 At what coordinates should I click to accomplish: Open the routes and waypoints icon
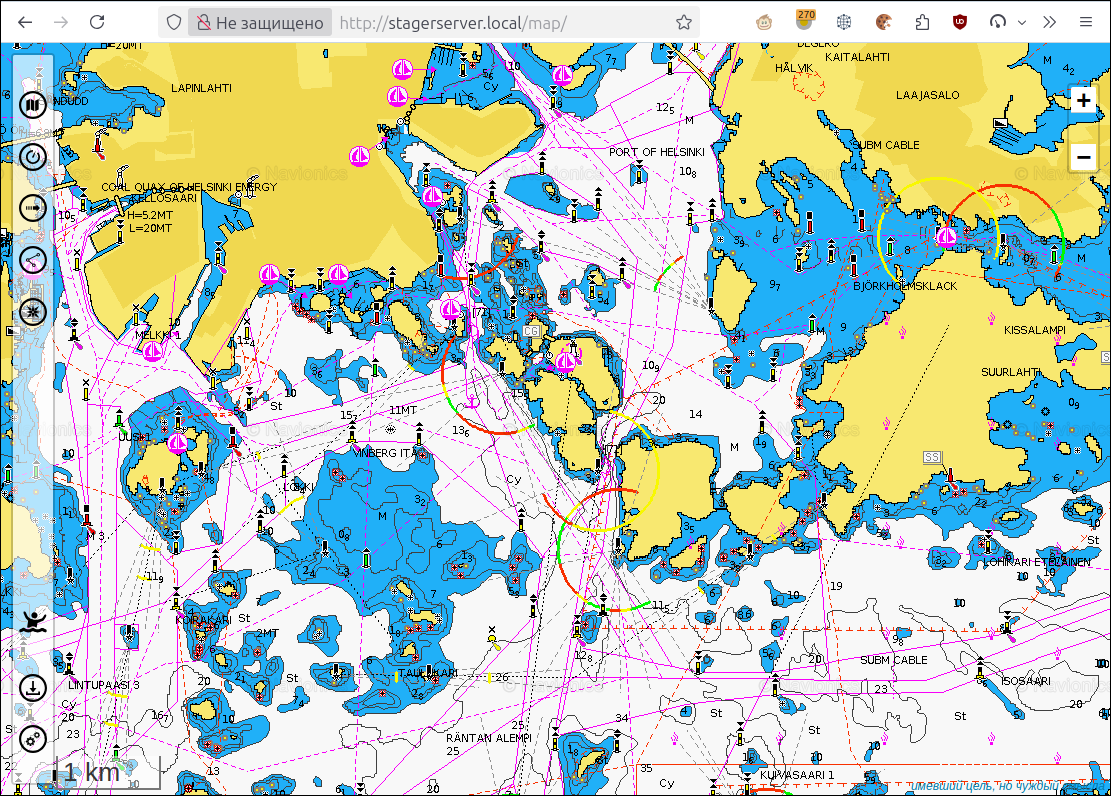tap(33, 260)
